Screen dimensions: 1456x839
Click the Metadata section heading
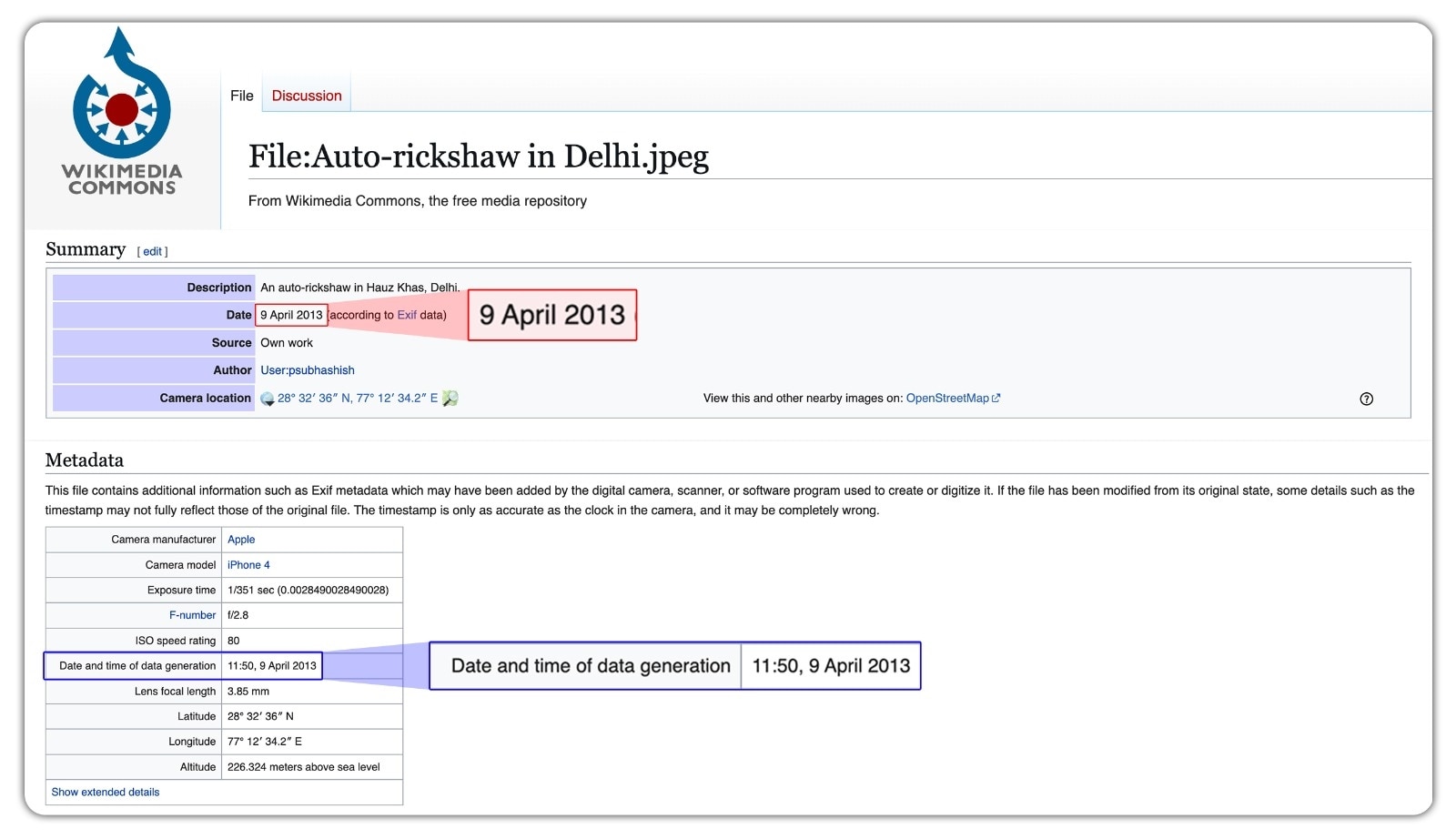85,460
